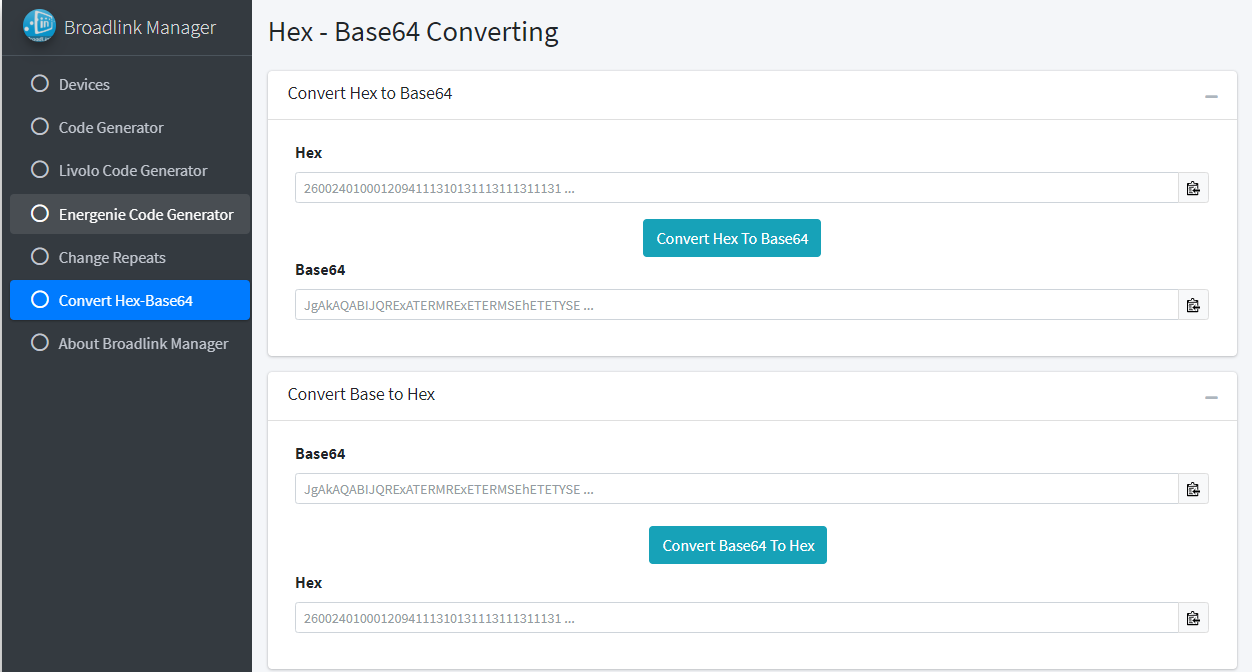Click the circle icon next to Change Repeats
Image resolution: width=1255 pixels, height=672 pixels.
pos(40,257)
